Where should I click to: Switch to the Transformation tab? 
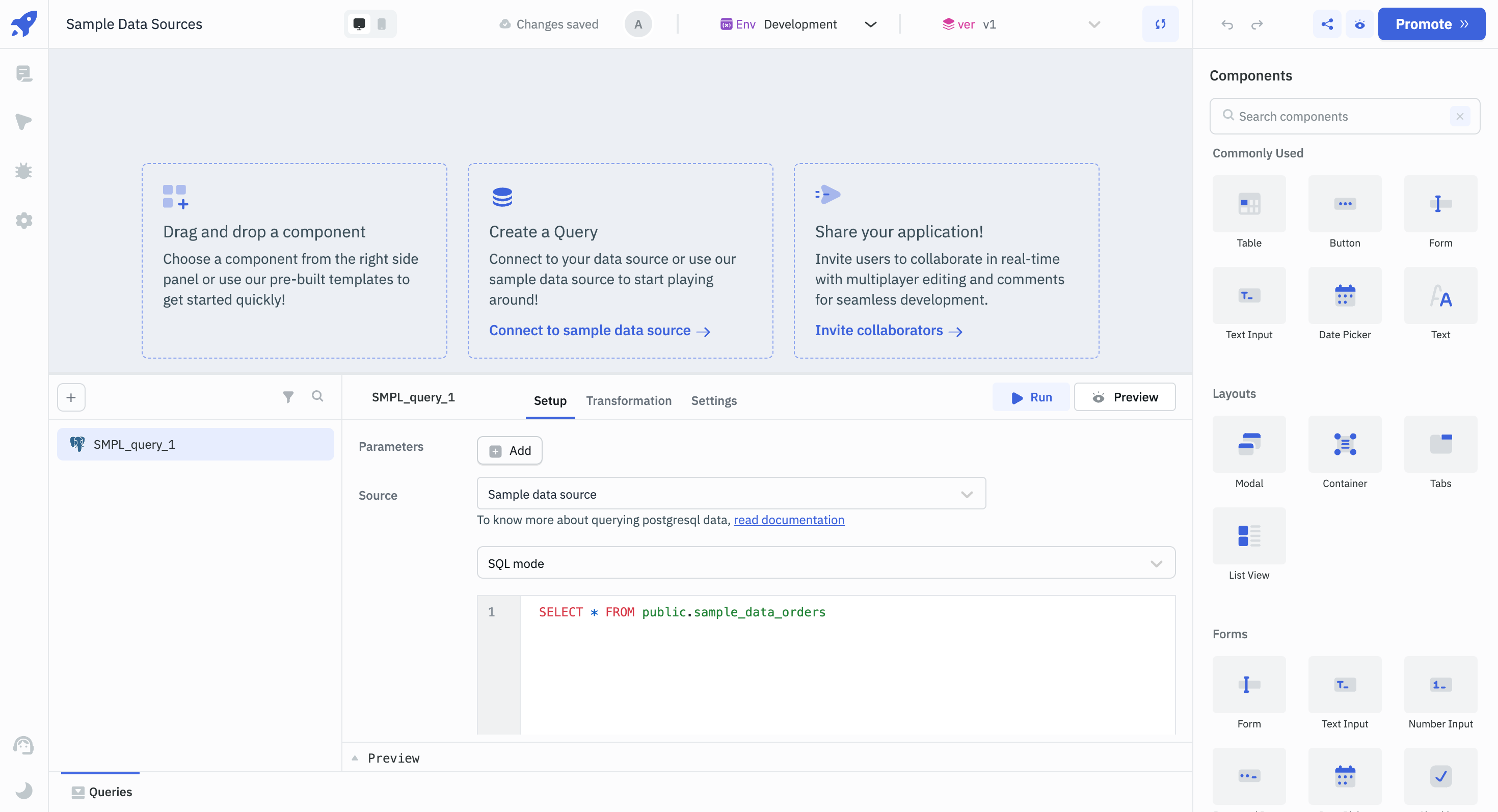tap(629, 400)
